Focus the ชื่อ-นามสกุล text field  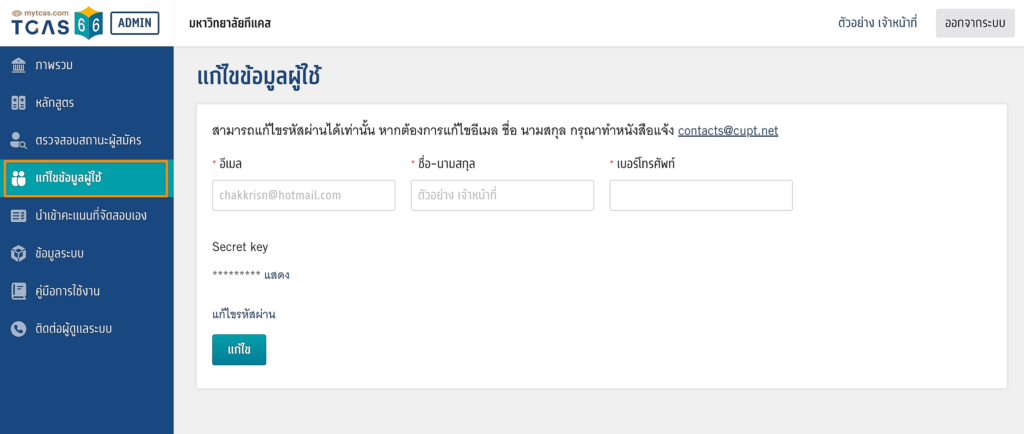502,195
